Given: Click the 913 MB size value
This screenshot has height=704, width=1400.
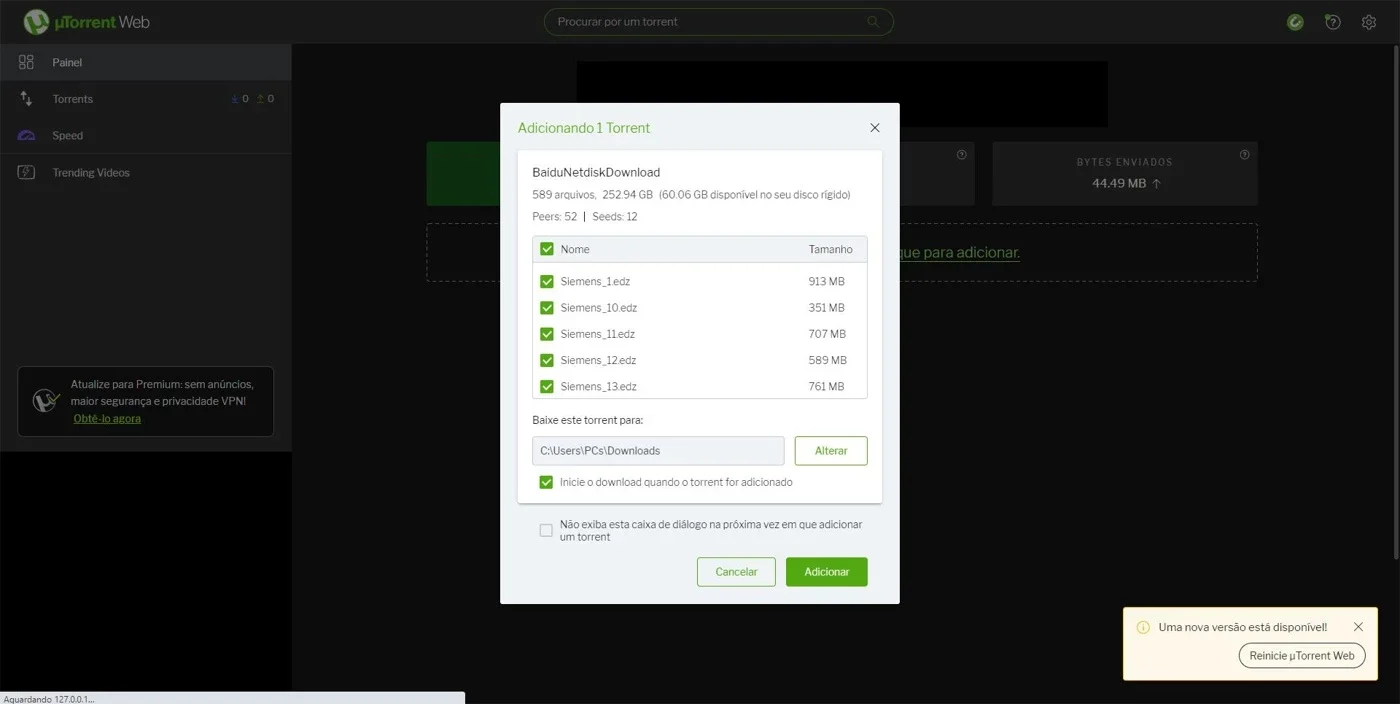Looking at the screenshot, I should pos(827,282).
